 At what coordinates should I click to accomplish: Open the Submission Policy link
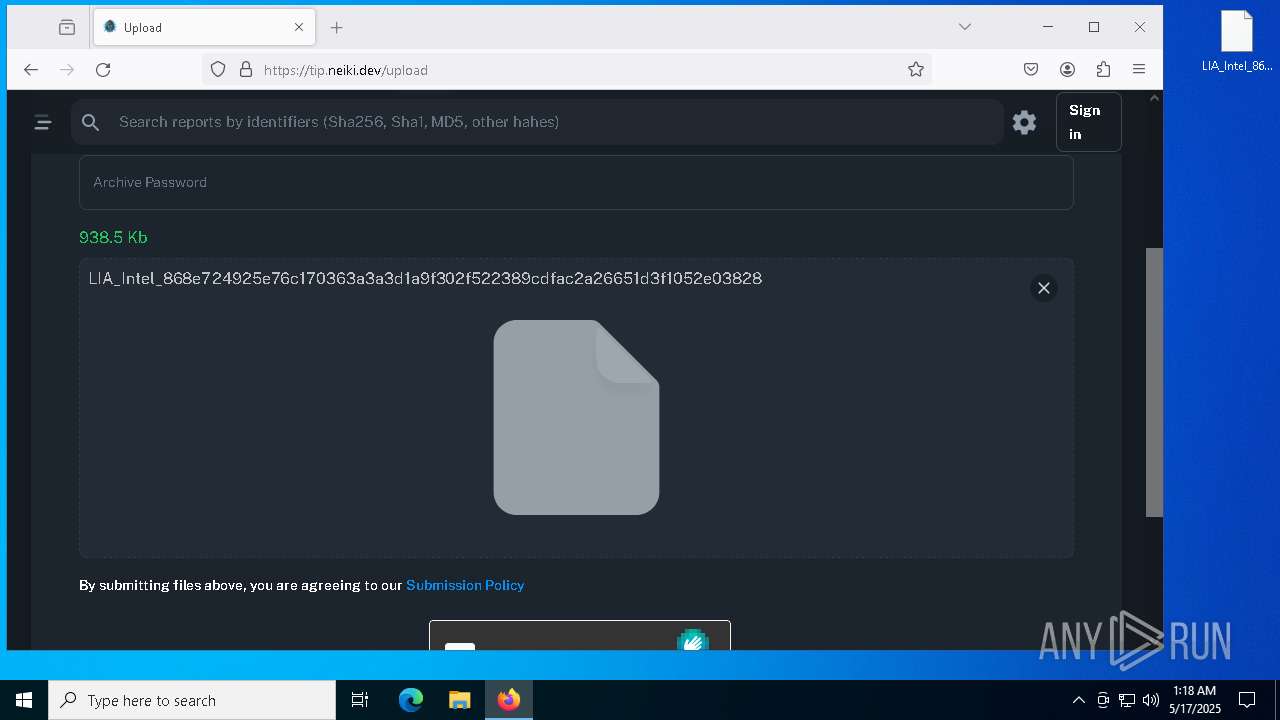(x=465, y=585)
